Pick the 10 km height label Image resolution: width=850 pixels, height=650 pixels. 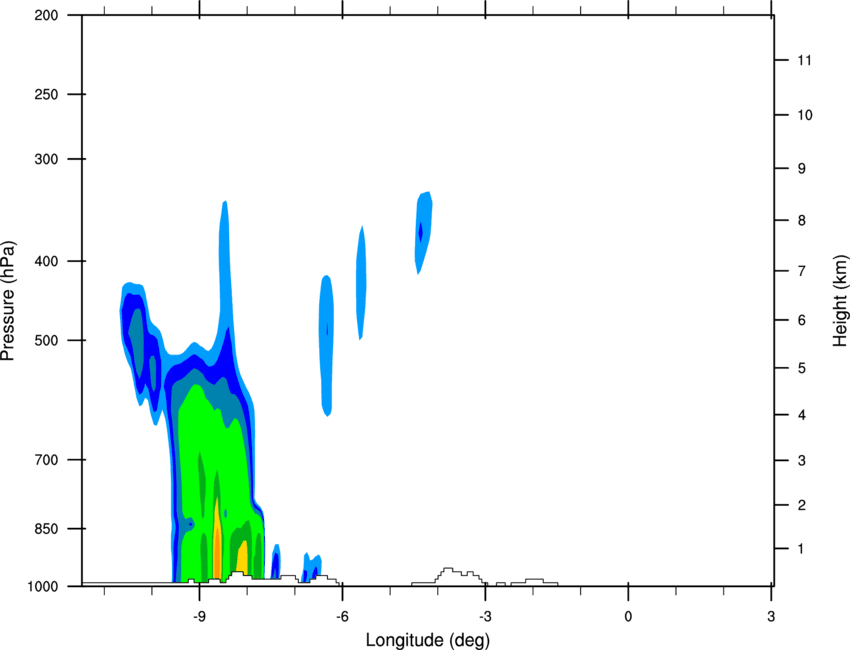(x=804, y=115)
